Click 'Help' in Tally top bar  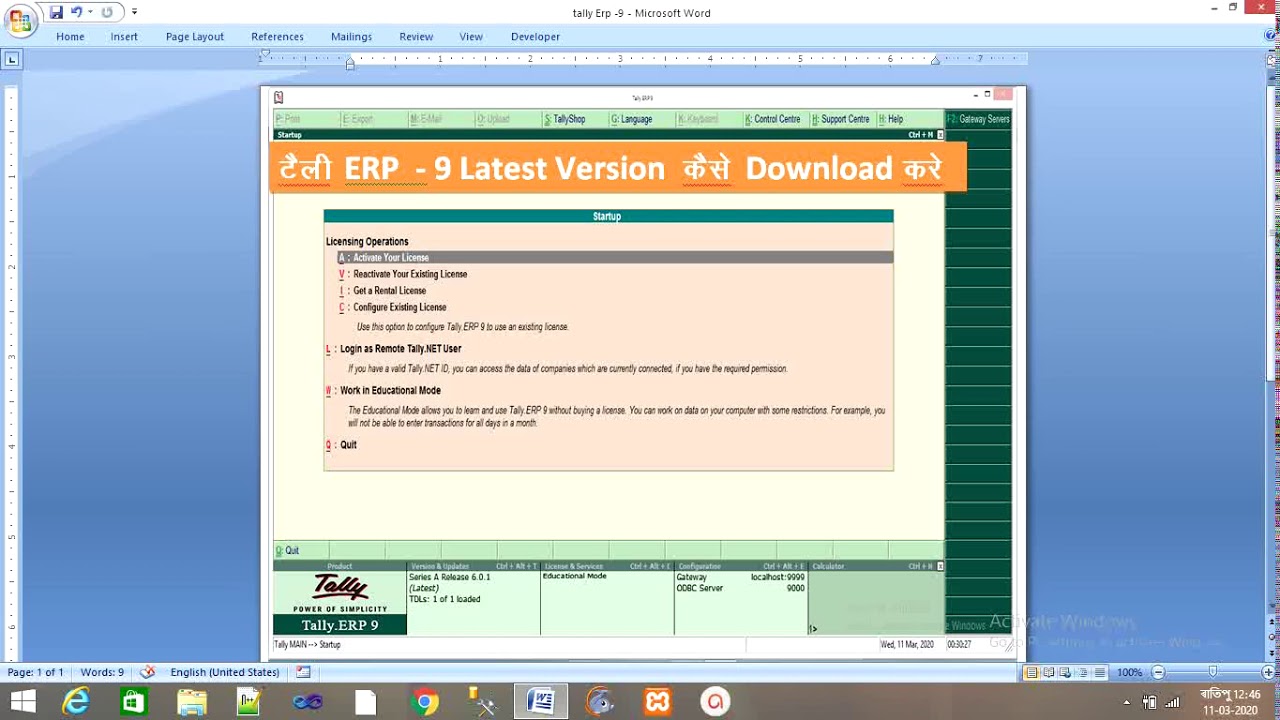pyautogui.click(x=895, y=119)
